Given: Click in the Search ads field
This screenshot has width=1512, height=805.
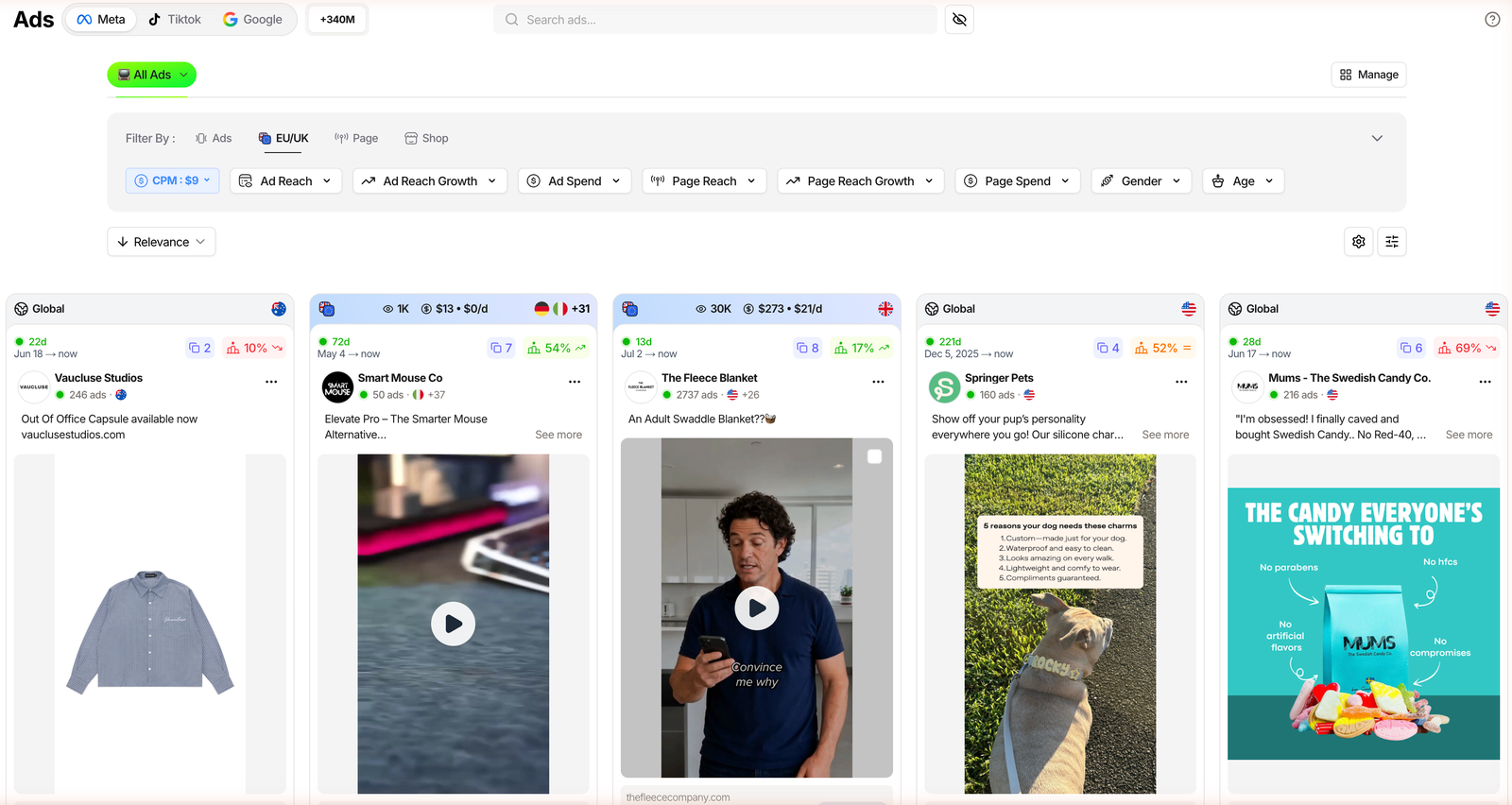Looking at the screenshot, I should [x=715, y=20].
